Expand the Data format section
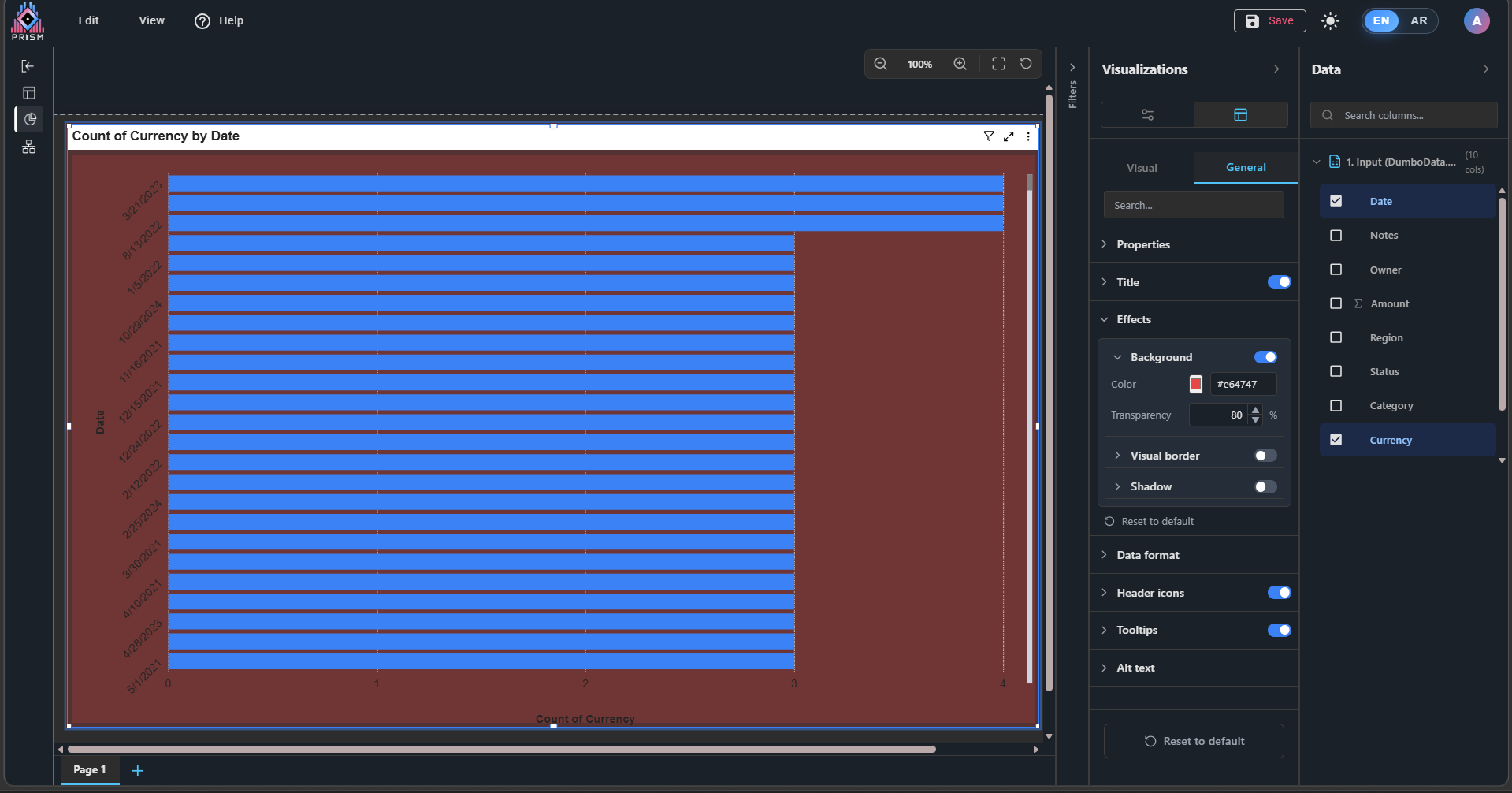The height and width of the screenshot is (793, 1512). [1147, 555]
